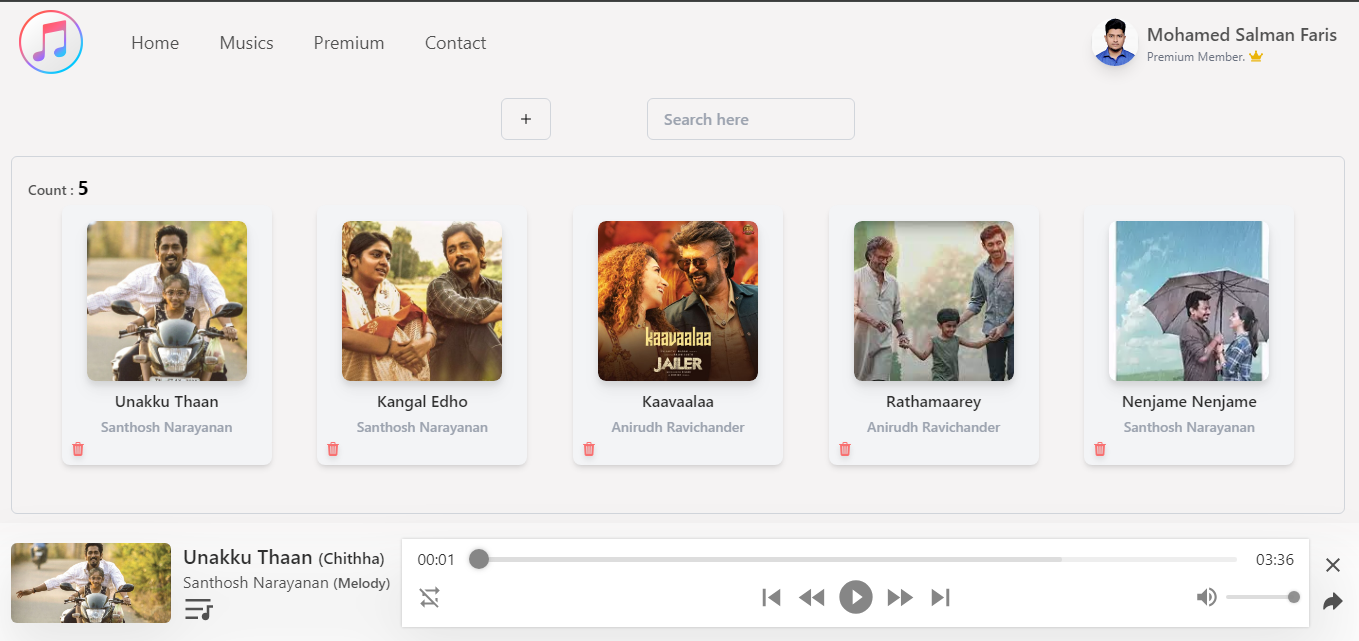Delete the Kaavaalaa song card
This screenshot has height=641, width=1359.
[x=589, y=449]
